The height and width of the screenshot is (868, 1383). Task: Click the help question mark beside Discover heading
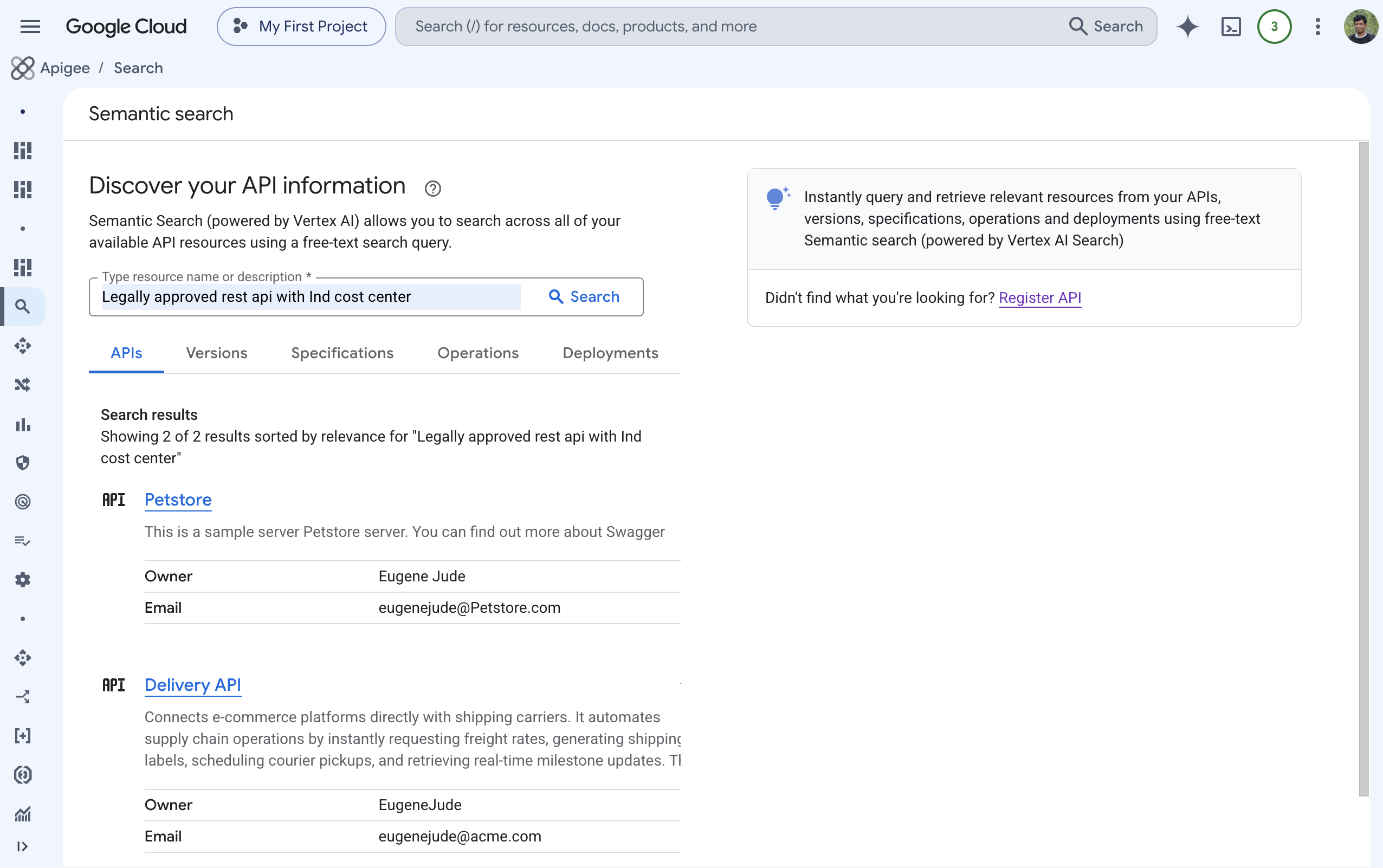tap(432, 189)
